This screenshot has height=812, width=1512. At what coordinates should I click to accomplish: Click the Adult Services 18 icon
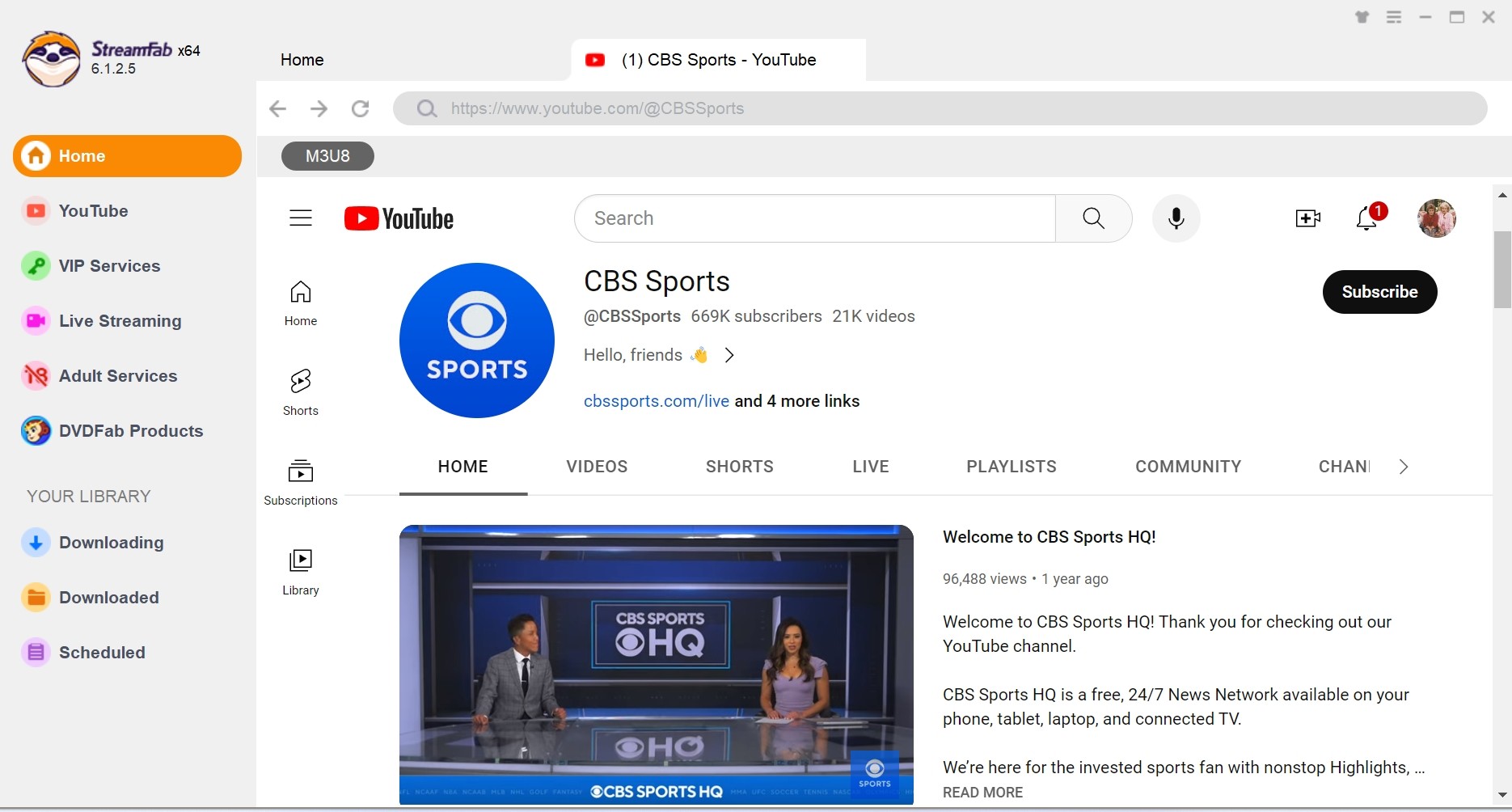click(36, 376)
